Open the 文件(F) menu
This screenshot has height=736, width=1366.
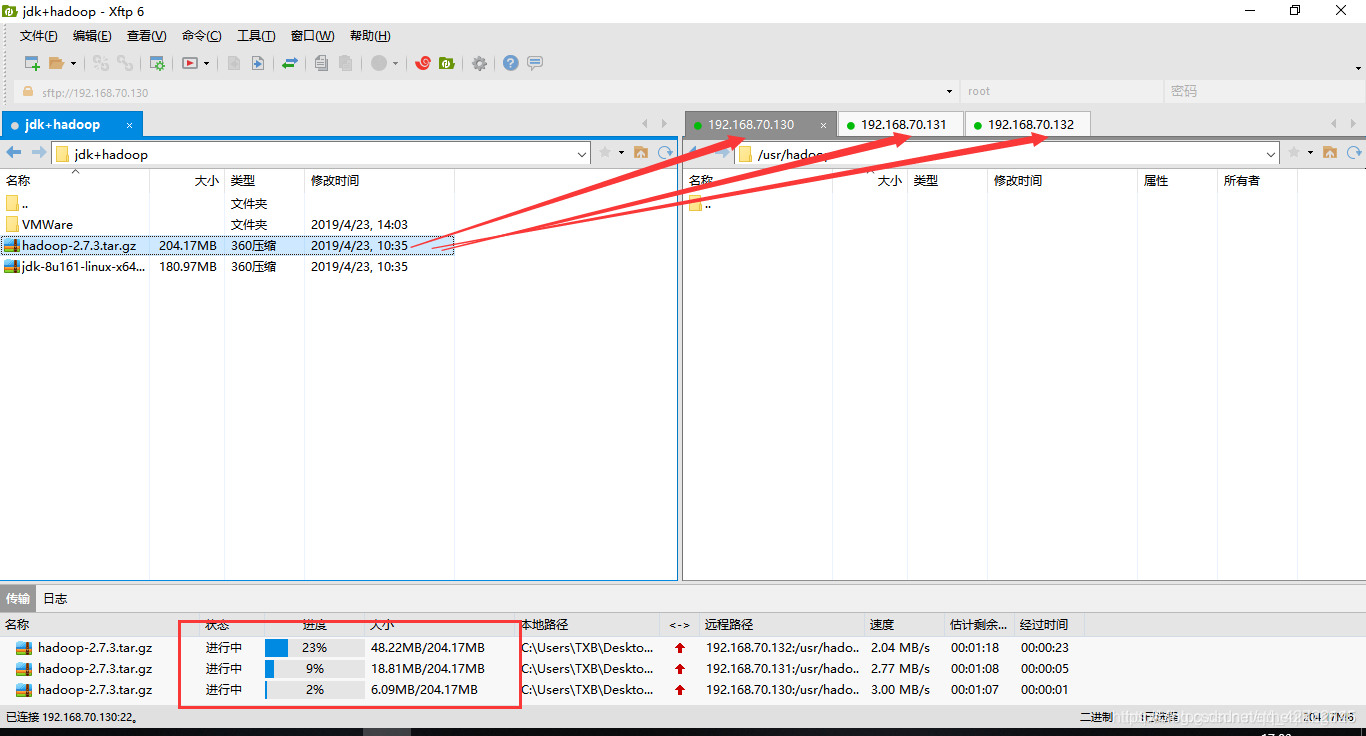tap(38, 36)
